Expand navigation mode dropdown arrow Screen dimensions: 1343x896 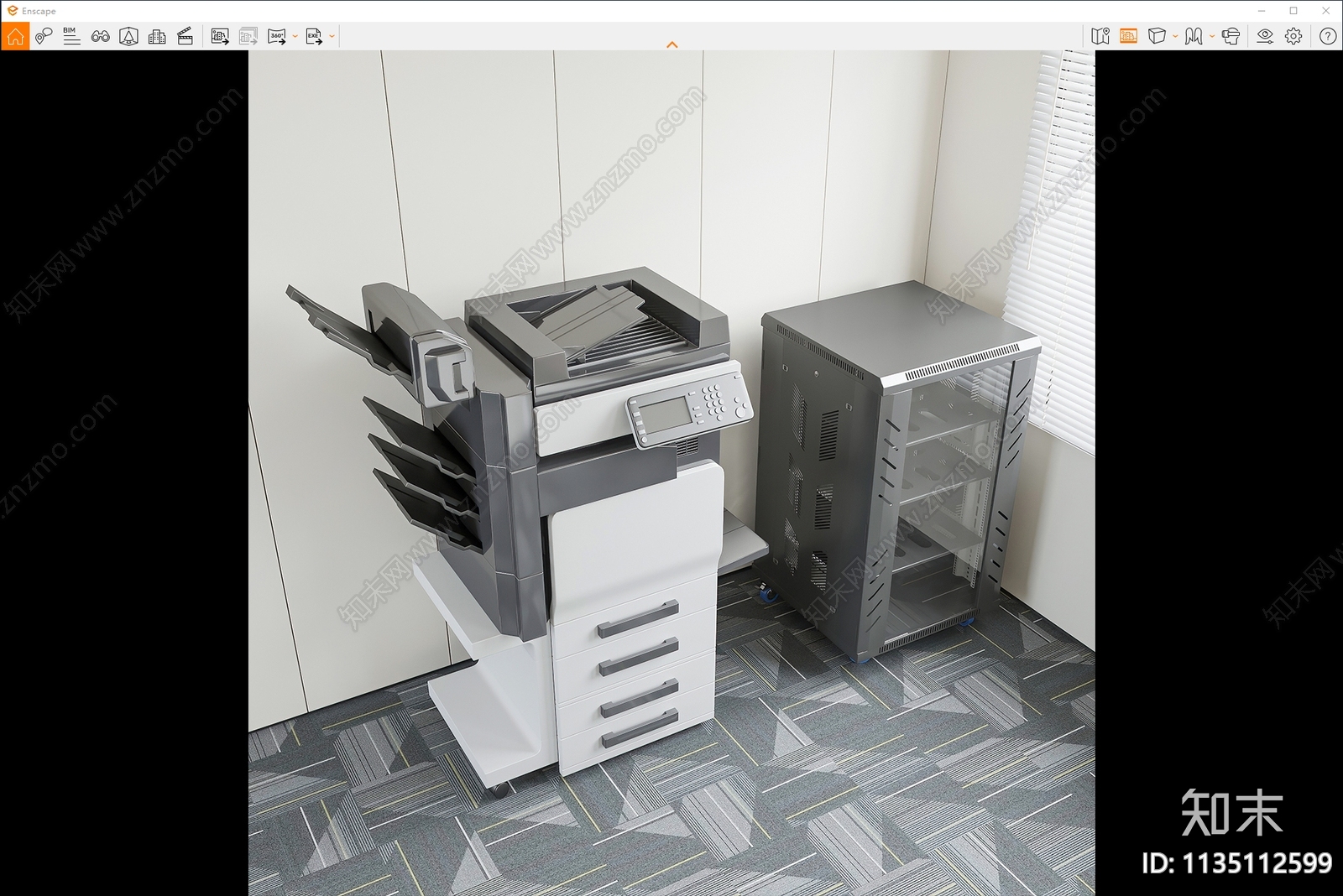1212,36
